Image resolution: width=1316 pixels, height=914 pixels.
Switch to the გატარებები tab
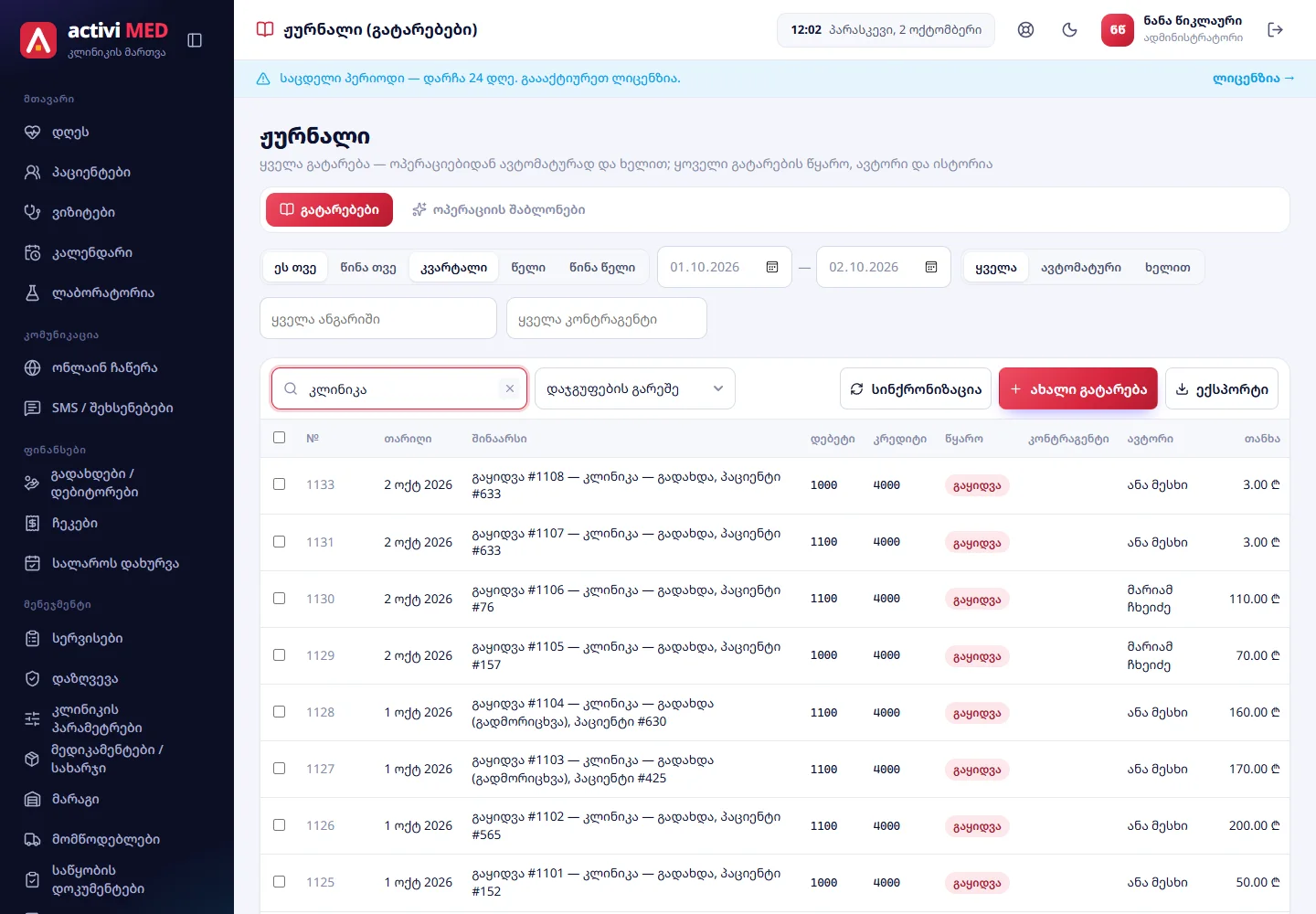329,209
